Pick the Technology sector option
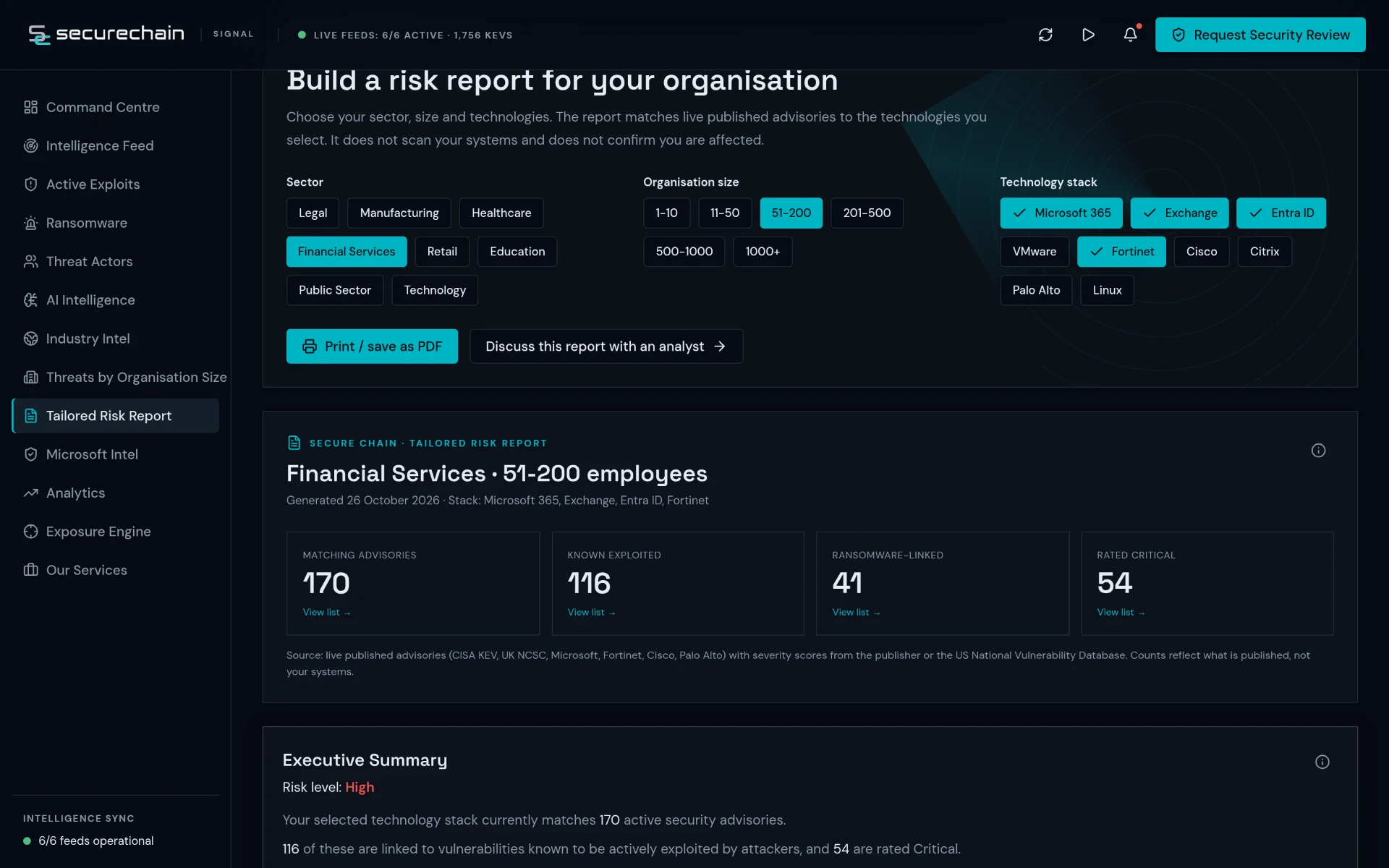Viewport: 1389px width, 868px height. tap(435, 290)
